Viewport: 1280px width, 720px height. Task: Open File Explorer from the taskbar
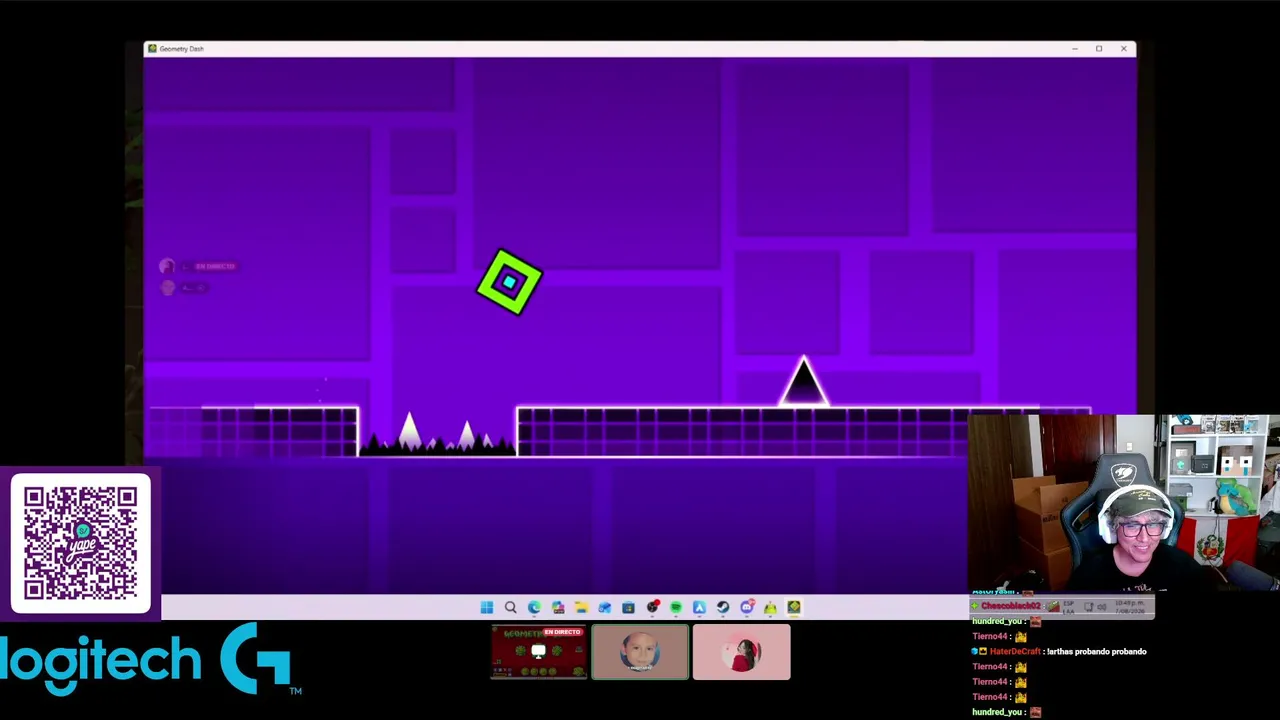pyautogui.click(x=581, y=607)
